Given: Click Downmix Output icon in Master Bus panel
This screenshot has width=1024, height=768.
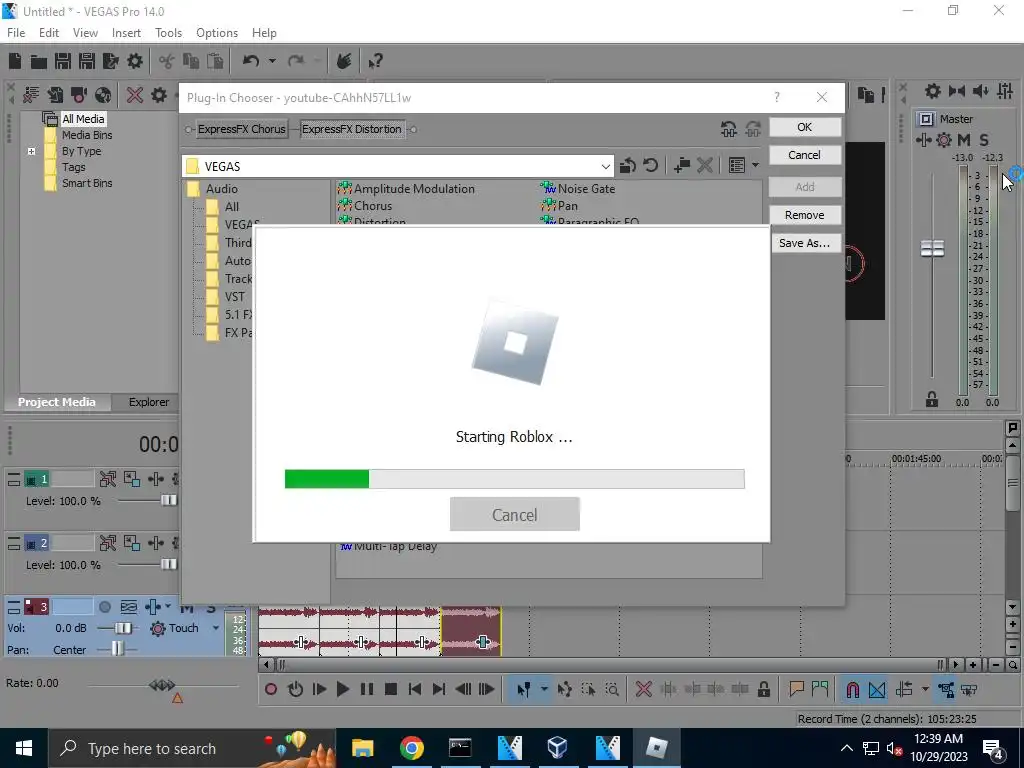Looking at the screenshot, I should click(x=957, y=91).
